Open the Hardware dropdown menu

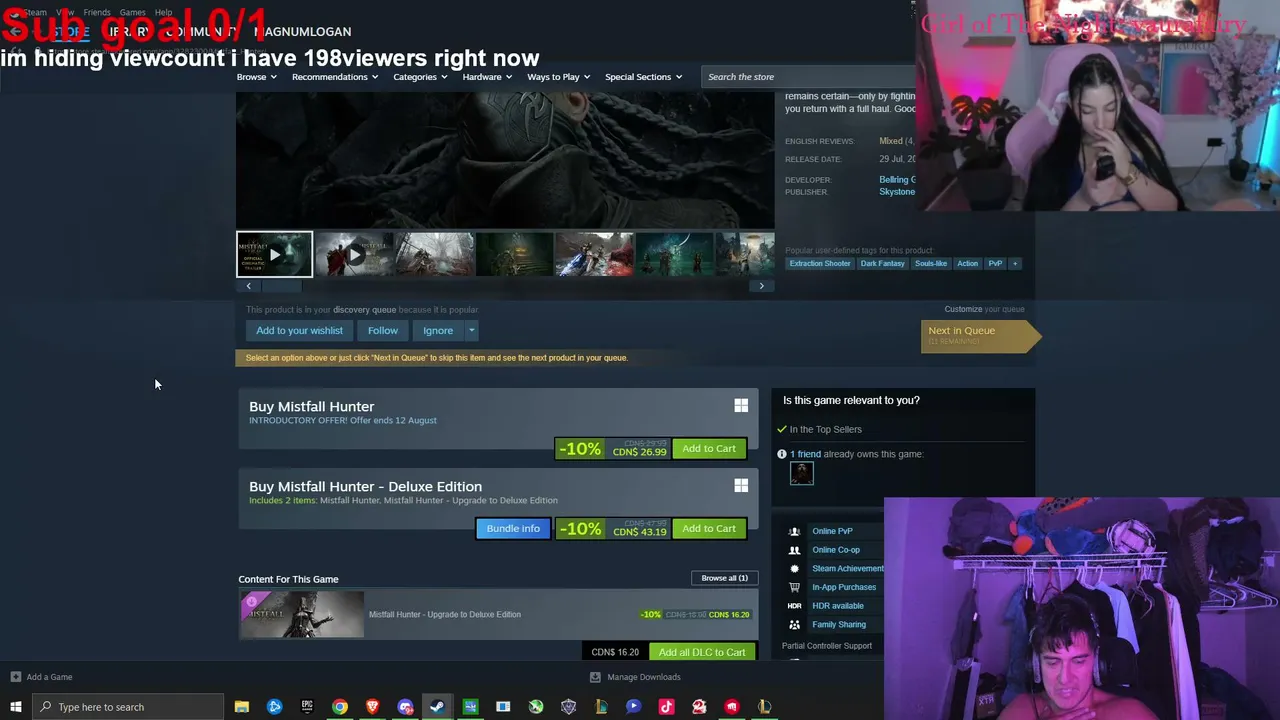[x=487, y=77]
